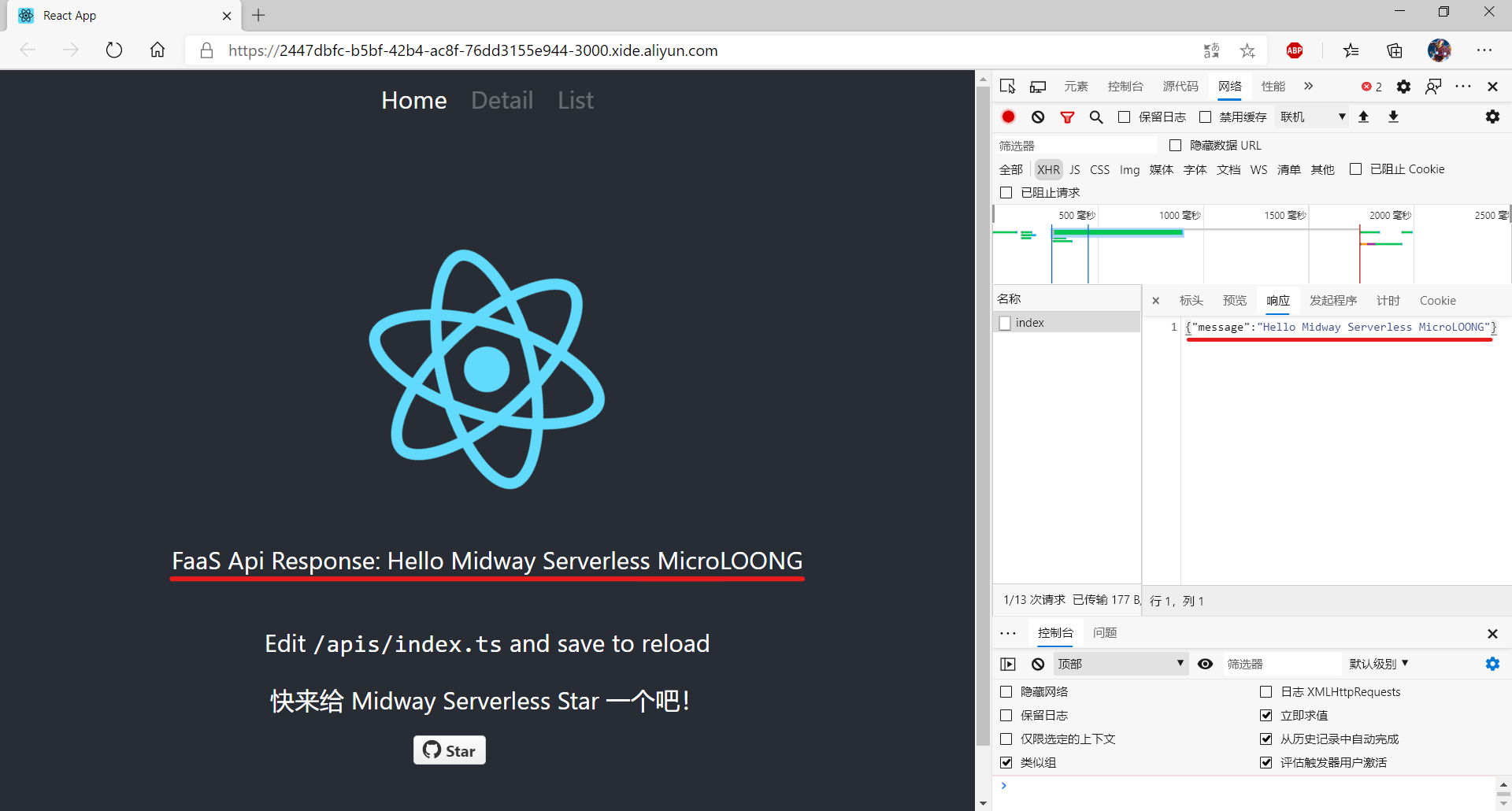
Task: Click the clear network log icon
Action: point(1038,117)
